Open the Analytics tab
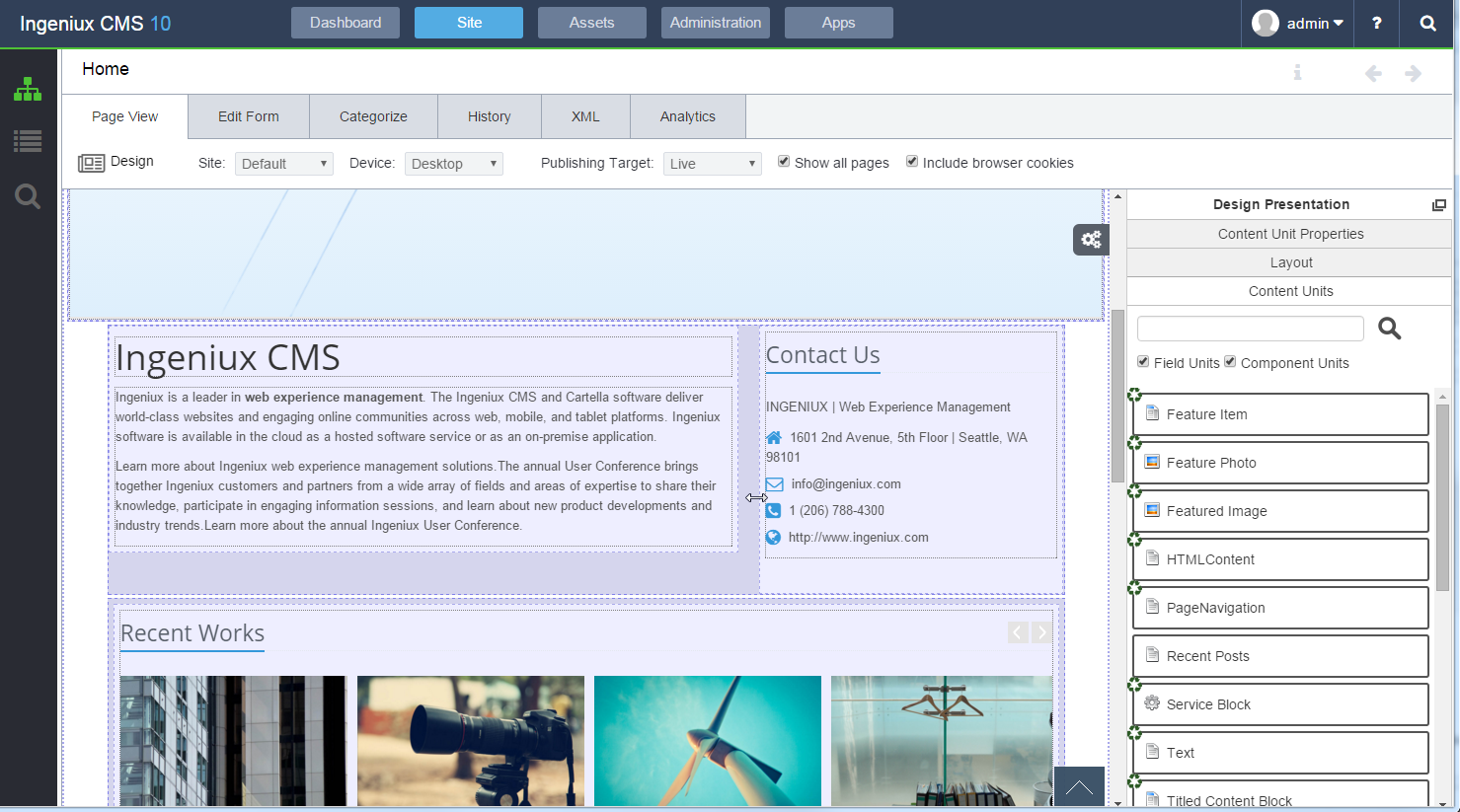 [687, 116]
